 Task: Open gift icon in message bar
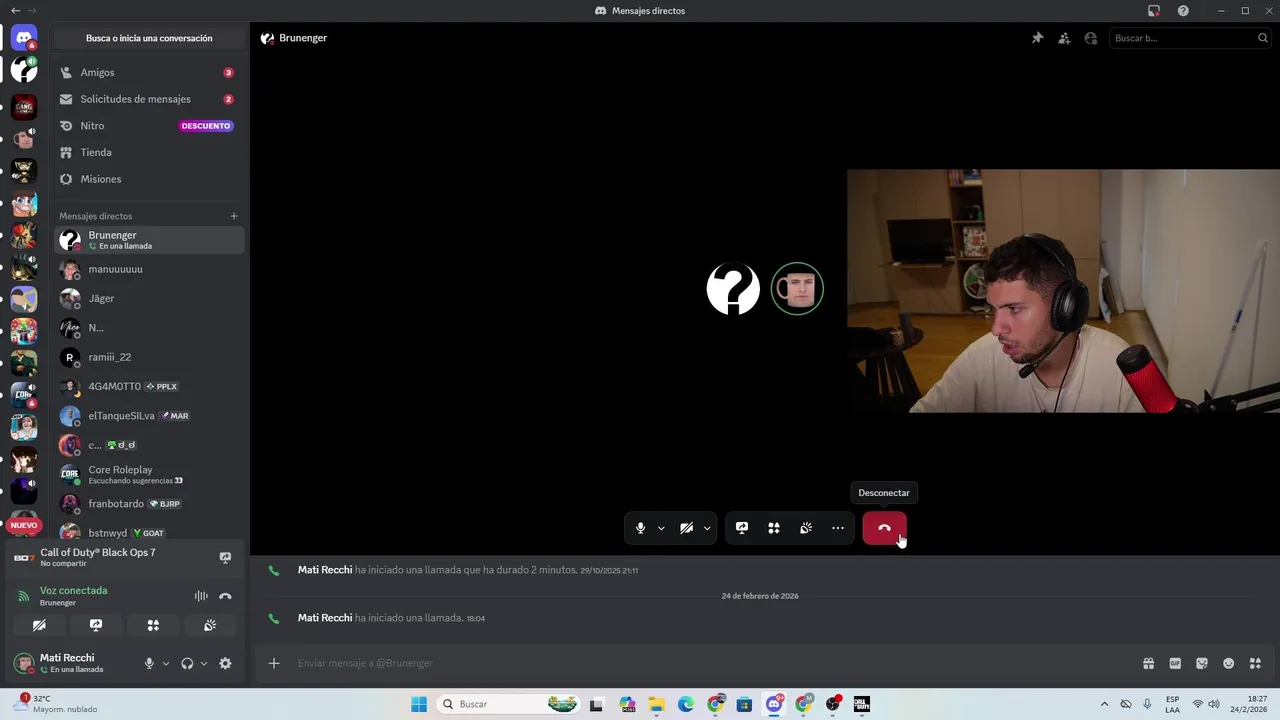coord(1148,663)
